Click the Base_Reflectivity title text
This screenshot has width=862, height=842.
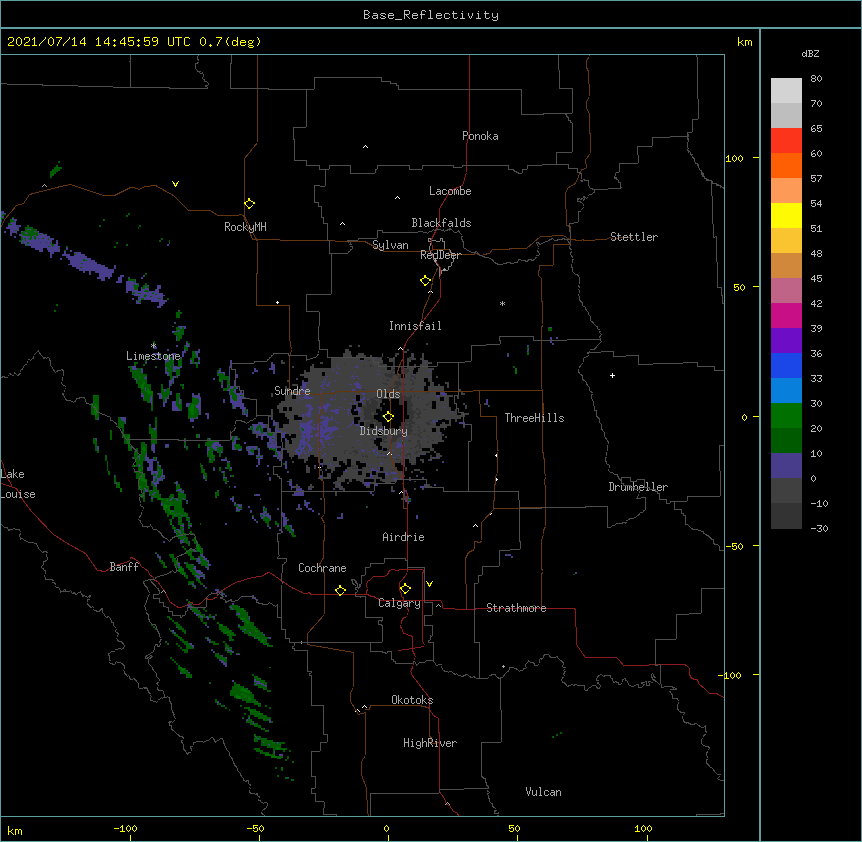[431, 15]
